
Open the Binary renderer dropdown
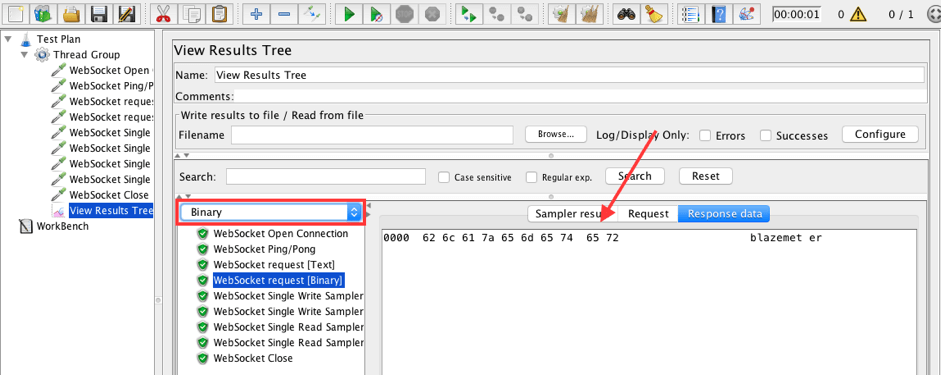point(271,212)
